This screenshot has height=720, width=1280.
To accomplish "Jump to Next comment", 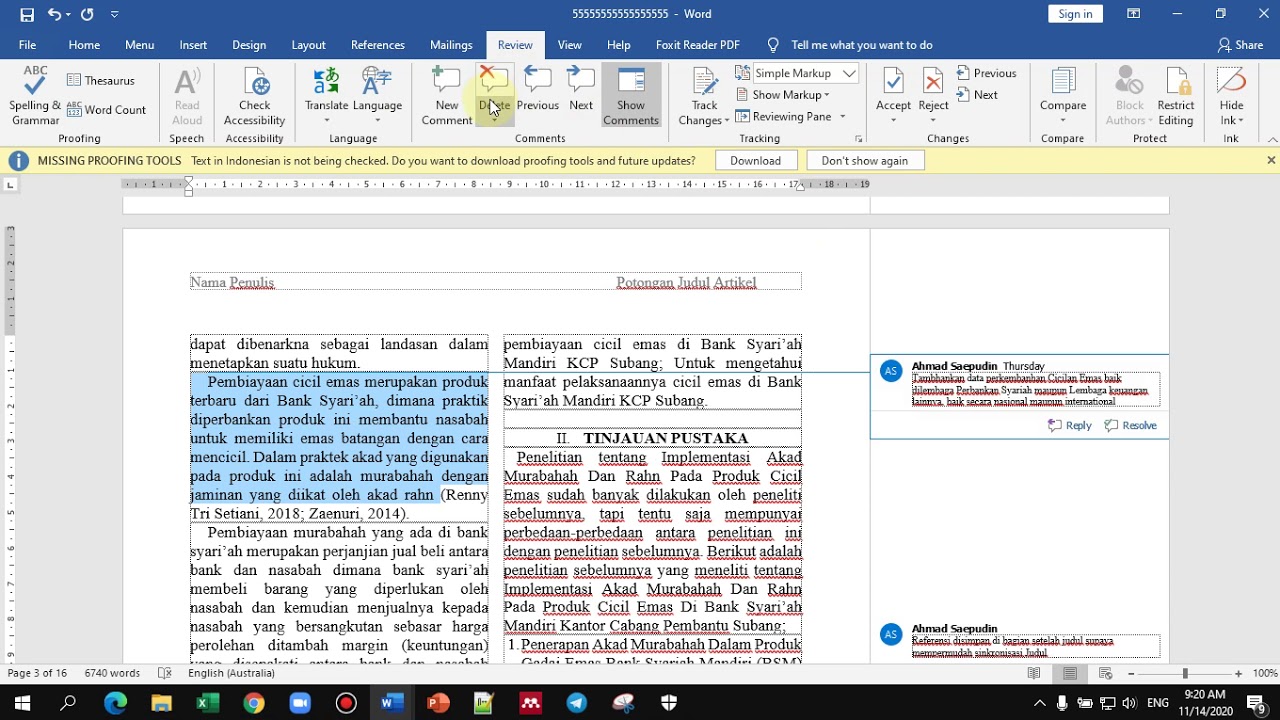I will [x=581, y=90].
